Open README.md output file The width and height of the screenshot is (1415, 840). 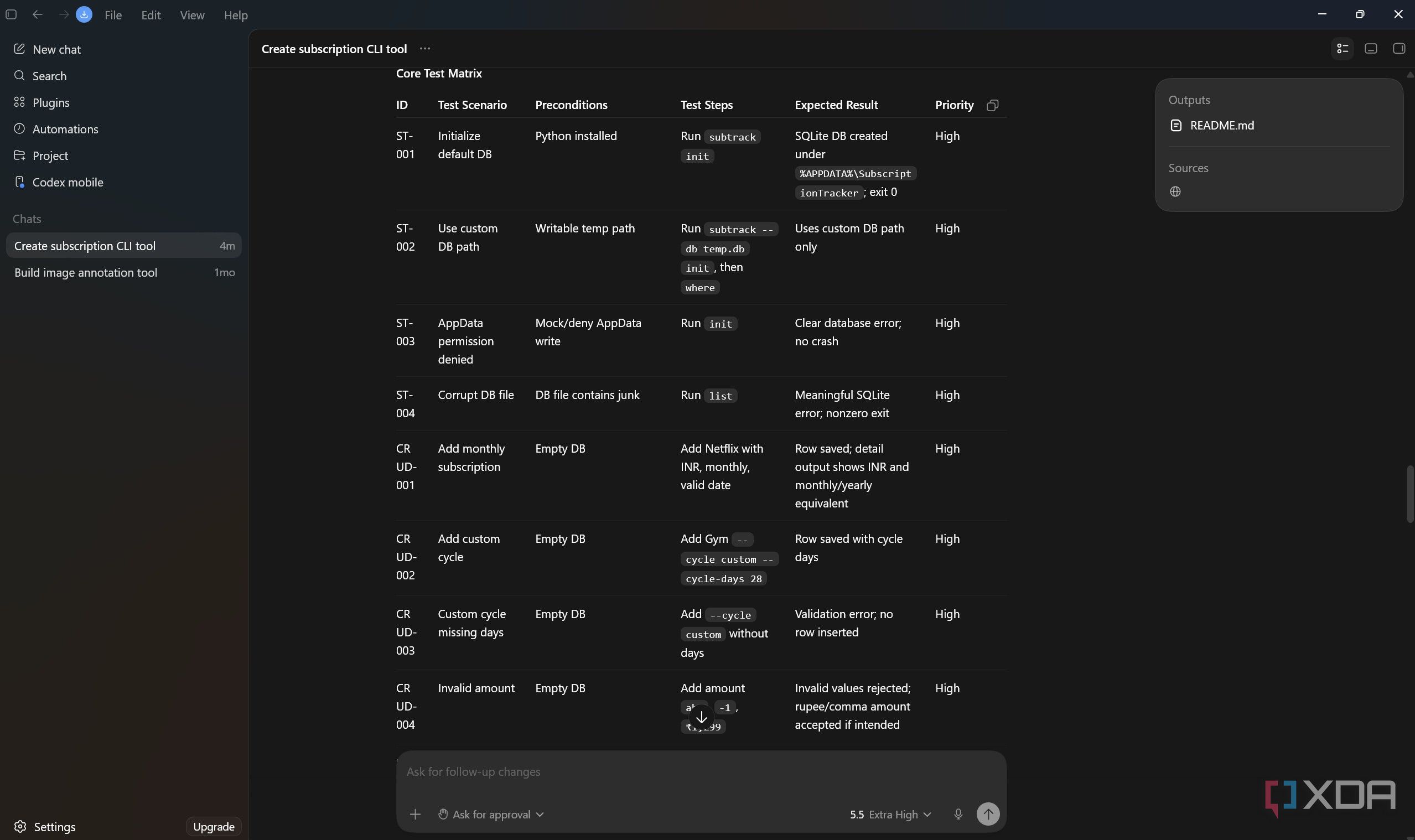click(x=1212, y=125)
